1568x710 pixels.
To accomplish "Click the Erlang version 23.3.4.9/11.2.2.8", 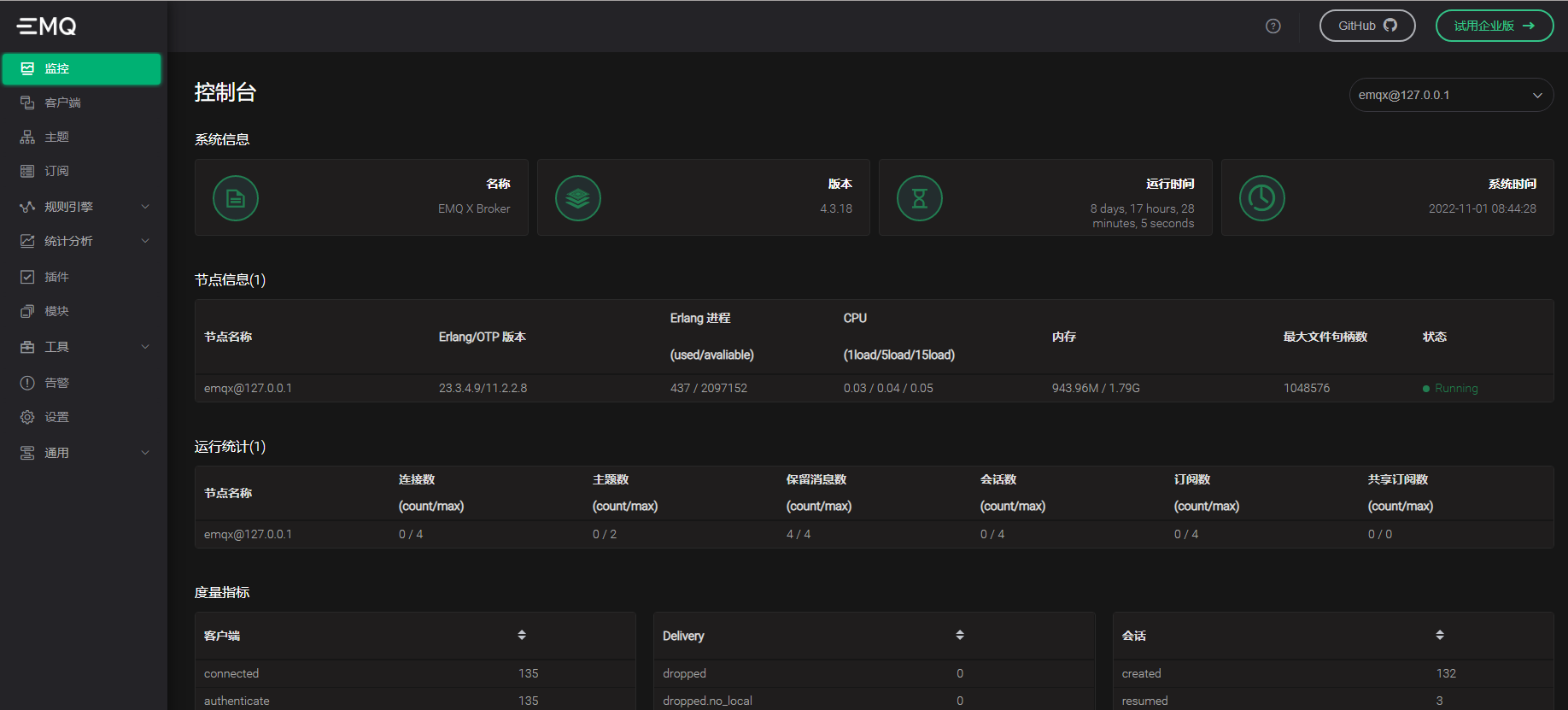I will coord(483,388).
